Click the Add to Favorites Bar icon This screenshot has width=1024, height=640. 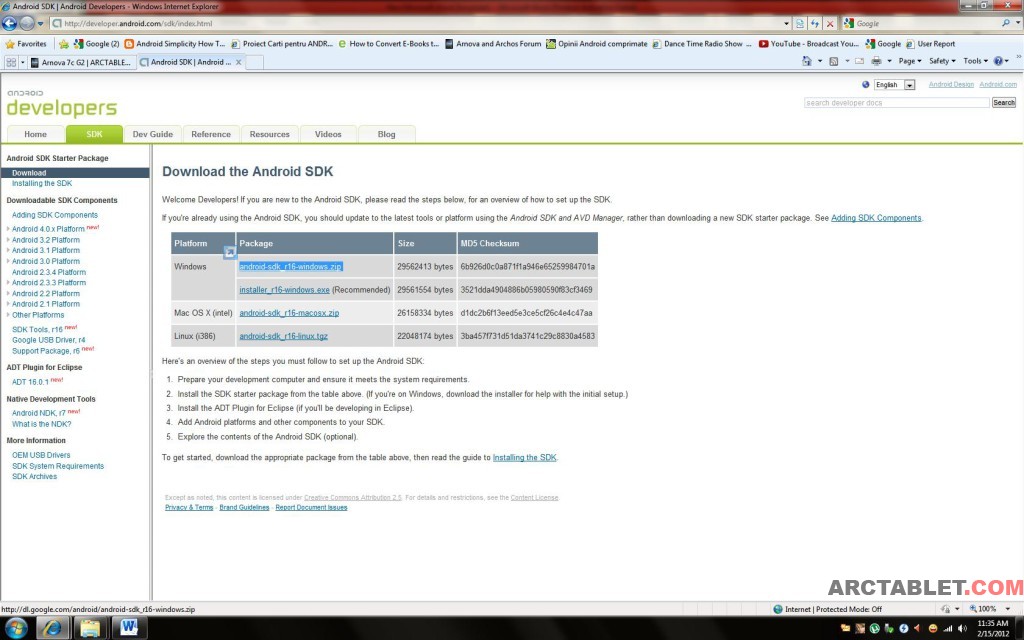point(63,44)
